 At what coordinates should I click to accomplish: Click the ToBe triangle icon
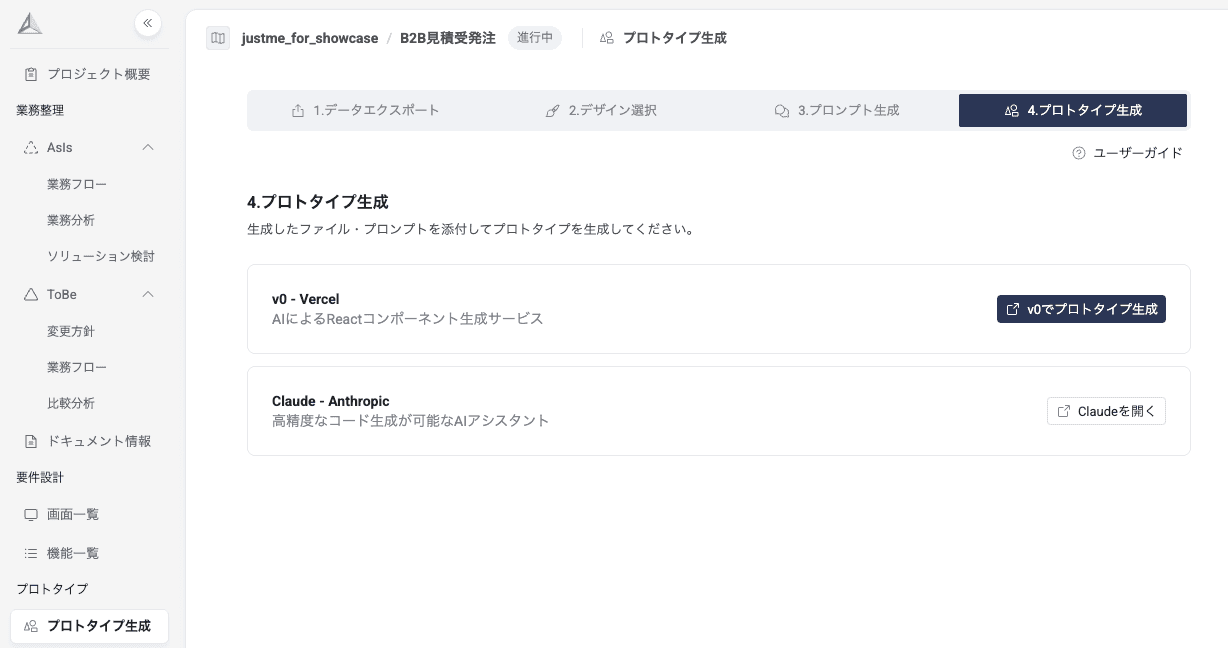coord(31,294)
